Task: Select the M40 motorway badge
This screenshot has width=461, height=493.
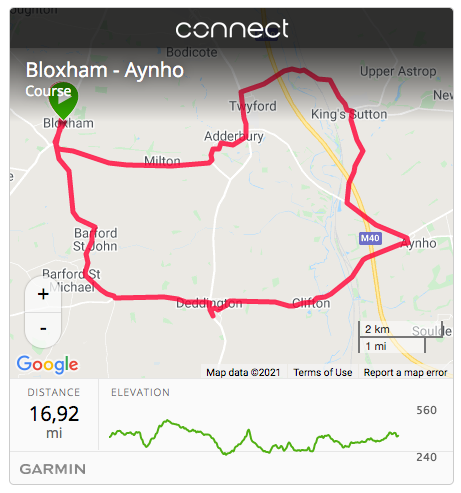Action: tap(370, 238)
